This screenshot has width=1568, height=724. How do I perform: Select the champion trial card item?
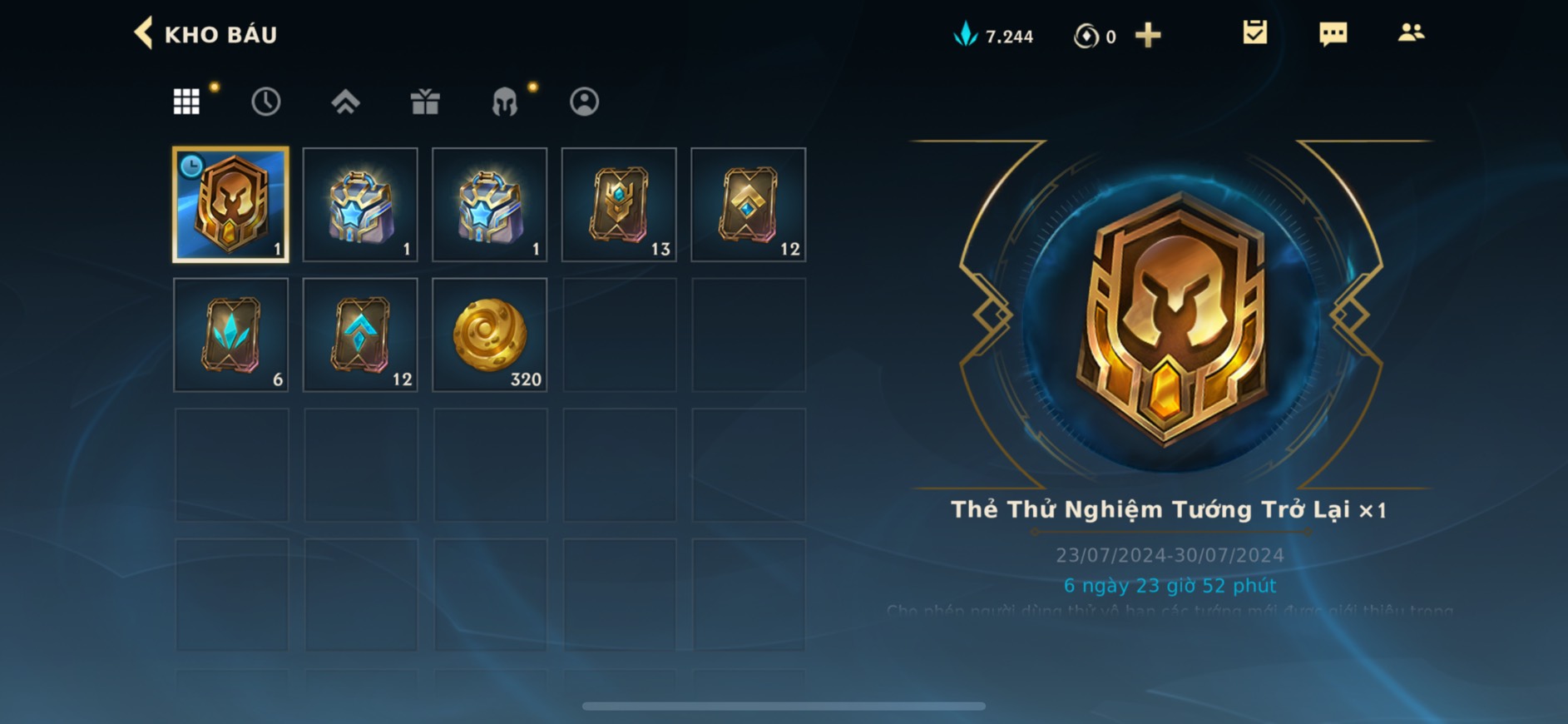pyautogui.click(x=231, y=205)
